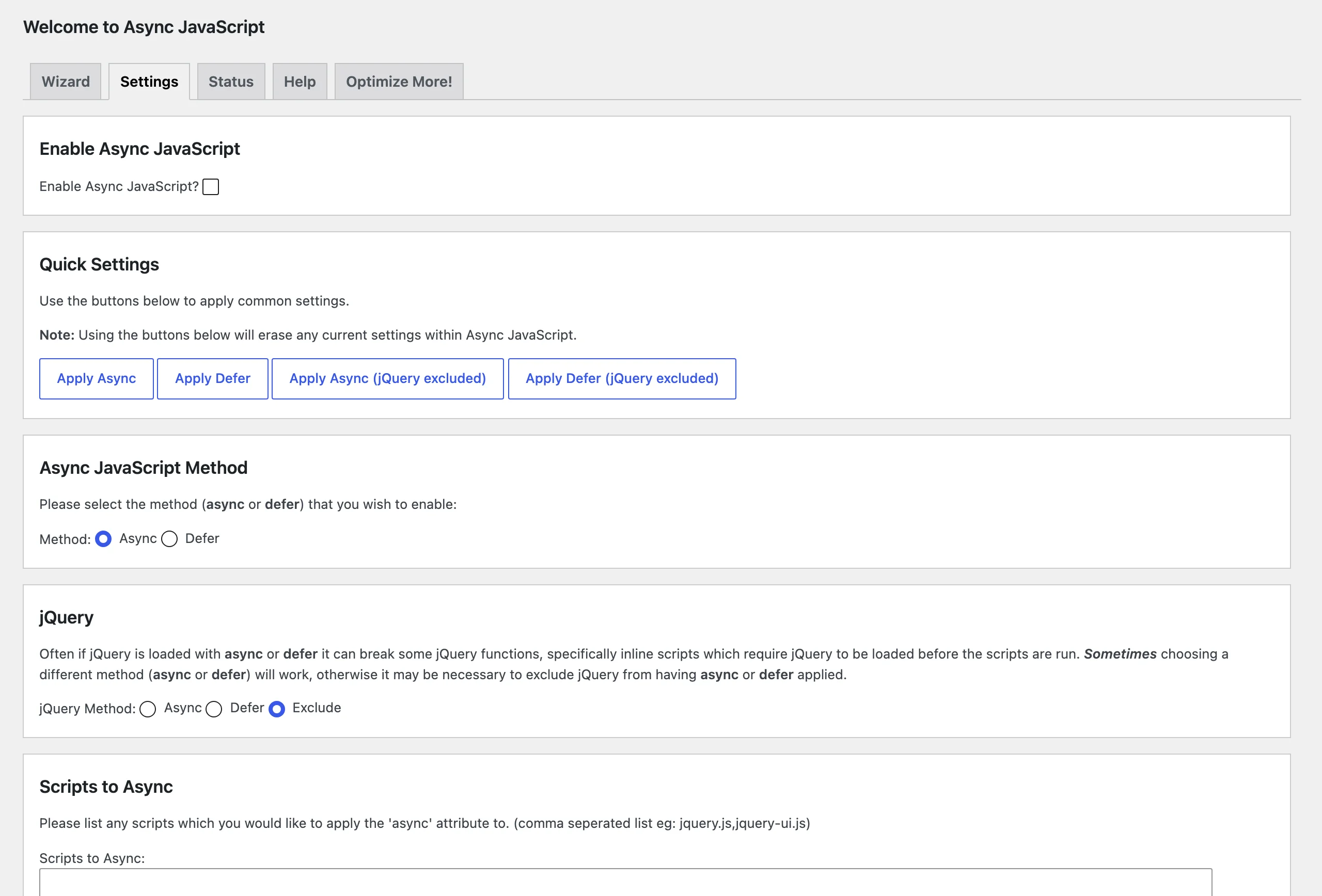Apply Async with jQuery excluded
Viewport: 1322px width, 896px height.
[x=387, y=379]
